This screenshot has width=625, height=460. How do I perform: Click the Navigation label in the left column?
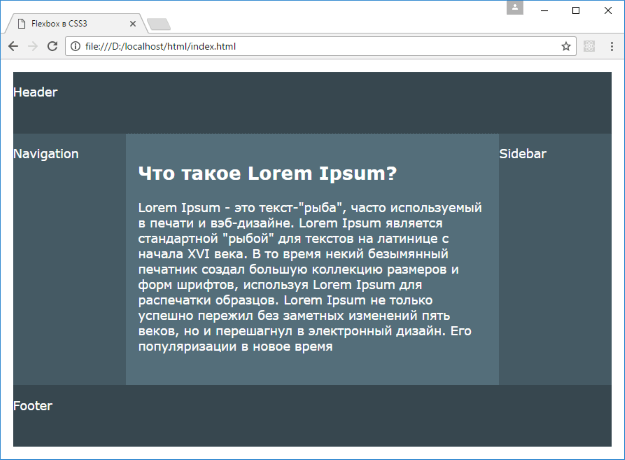pyautogui.click(x=46, y=154)
